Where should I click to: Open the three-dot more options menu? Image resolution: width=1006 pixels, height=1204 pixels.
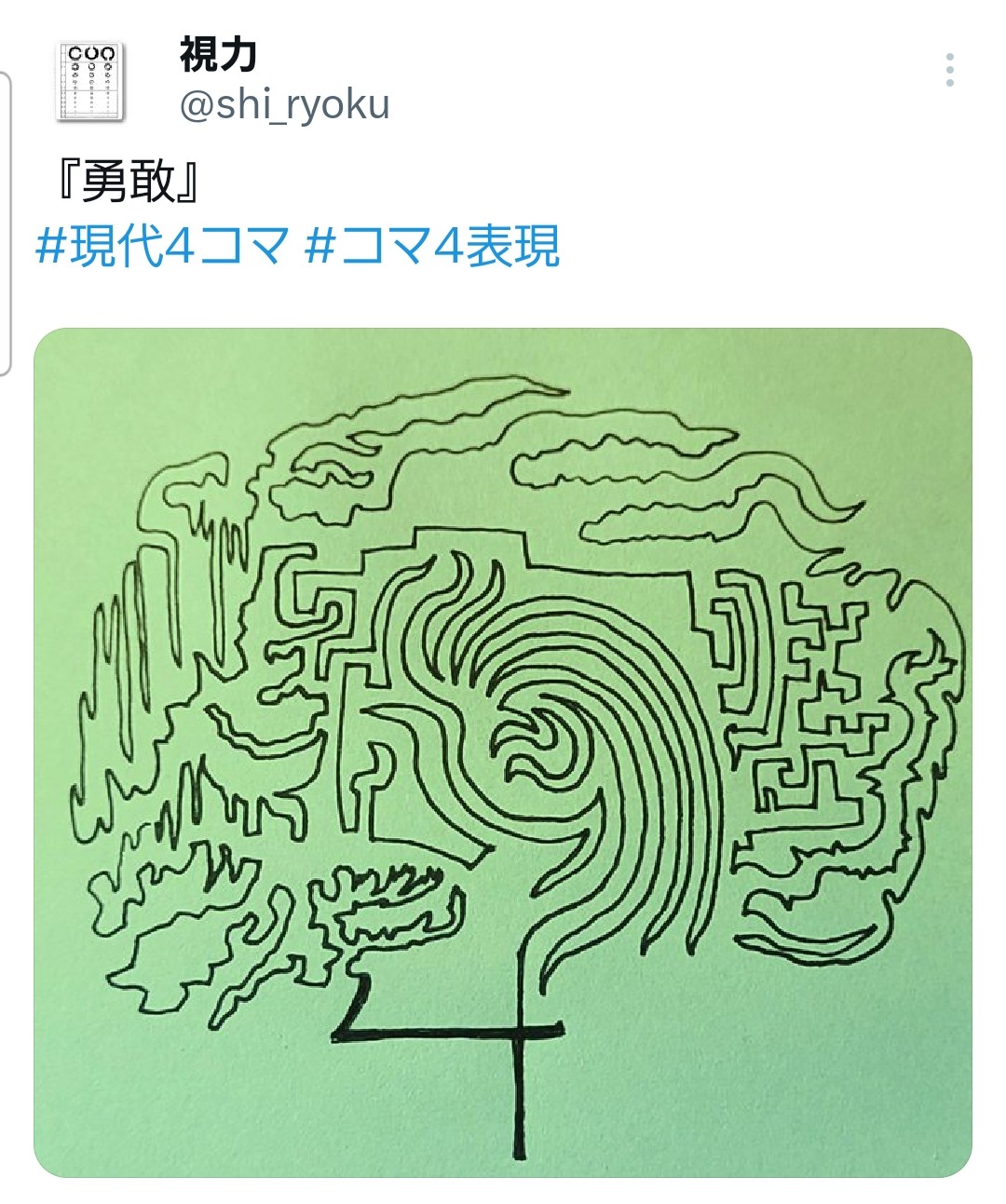(x=949, y=71)
